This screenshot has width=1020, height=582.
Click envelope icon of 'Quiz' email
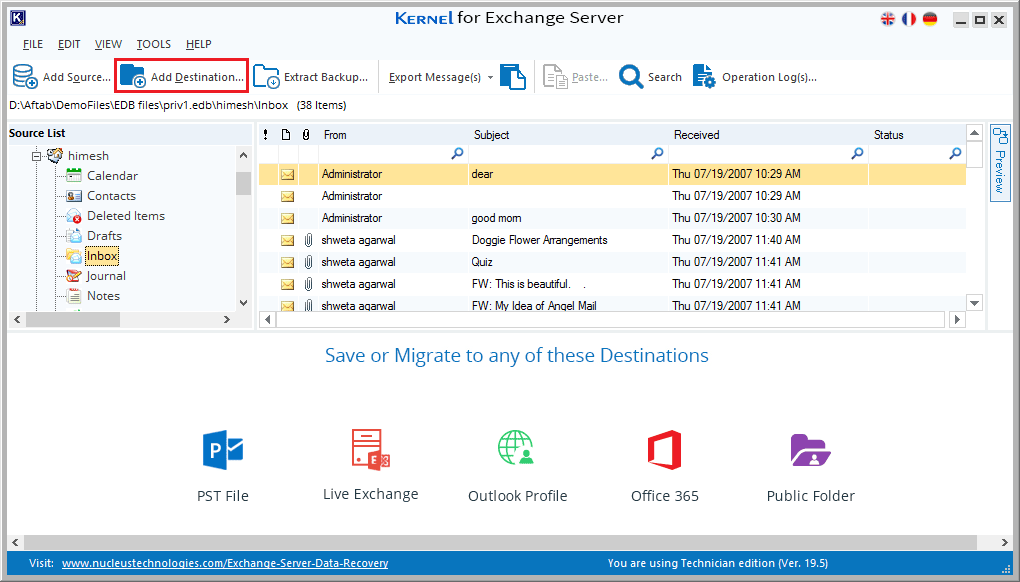[x=287, y=263]
